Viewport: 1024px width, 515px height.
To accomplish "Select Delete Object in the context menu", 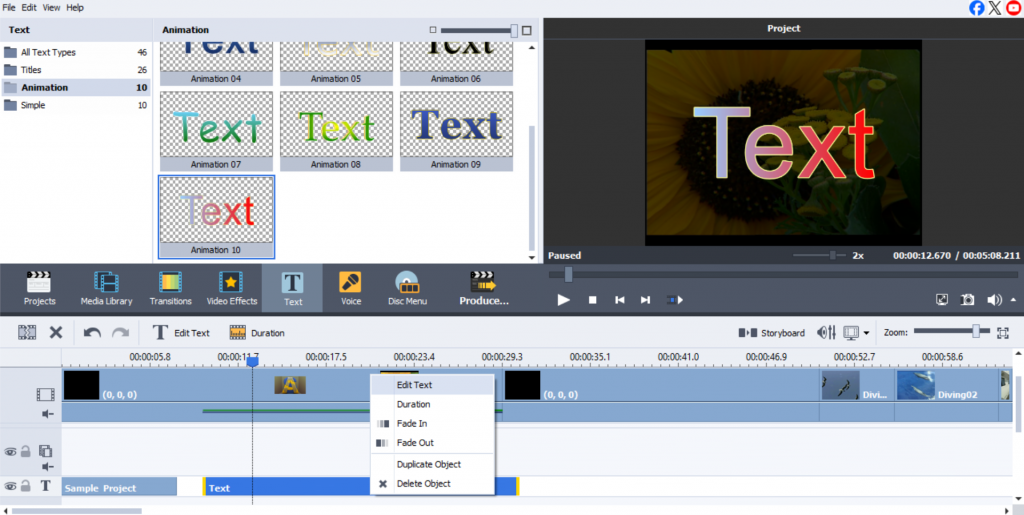I will tap(423, 484).
